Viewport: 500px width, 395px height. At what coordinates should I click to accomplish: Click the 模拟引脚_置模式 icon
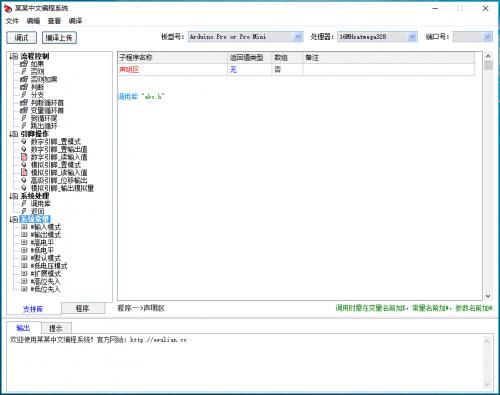pos(24,165)
